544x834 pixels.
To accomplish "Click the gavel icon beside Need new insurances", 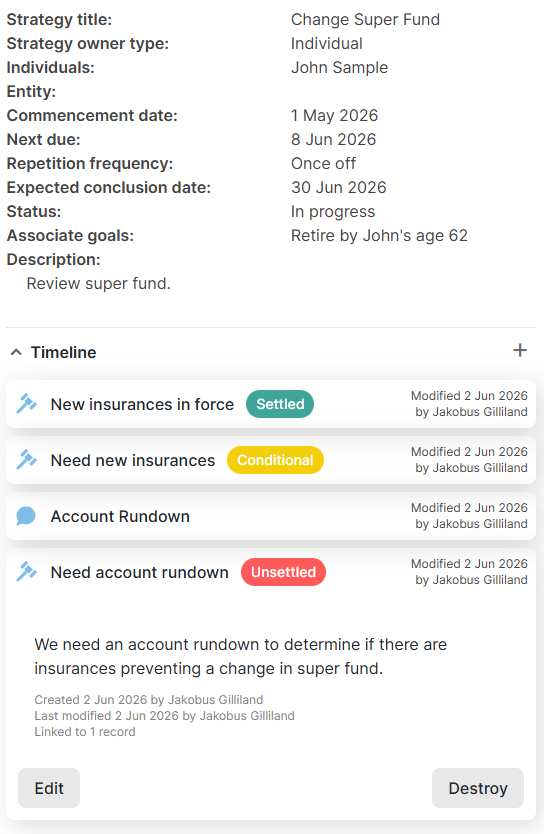I will 26,460.
